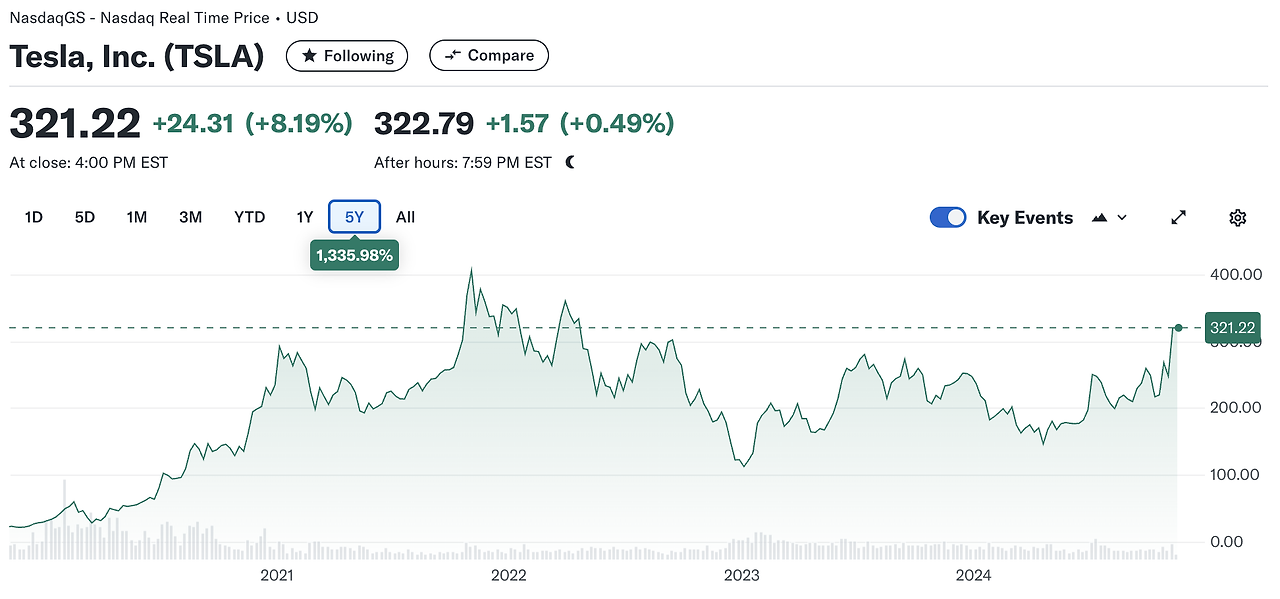Click the +24.31 (+8.19%) change text

tap(253, 124)
